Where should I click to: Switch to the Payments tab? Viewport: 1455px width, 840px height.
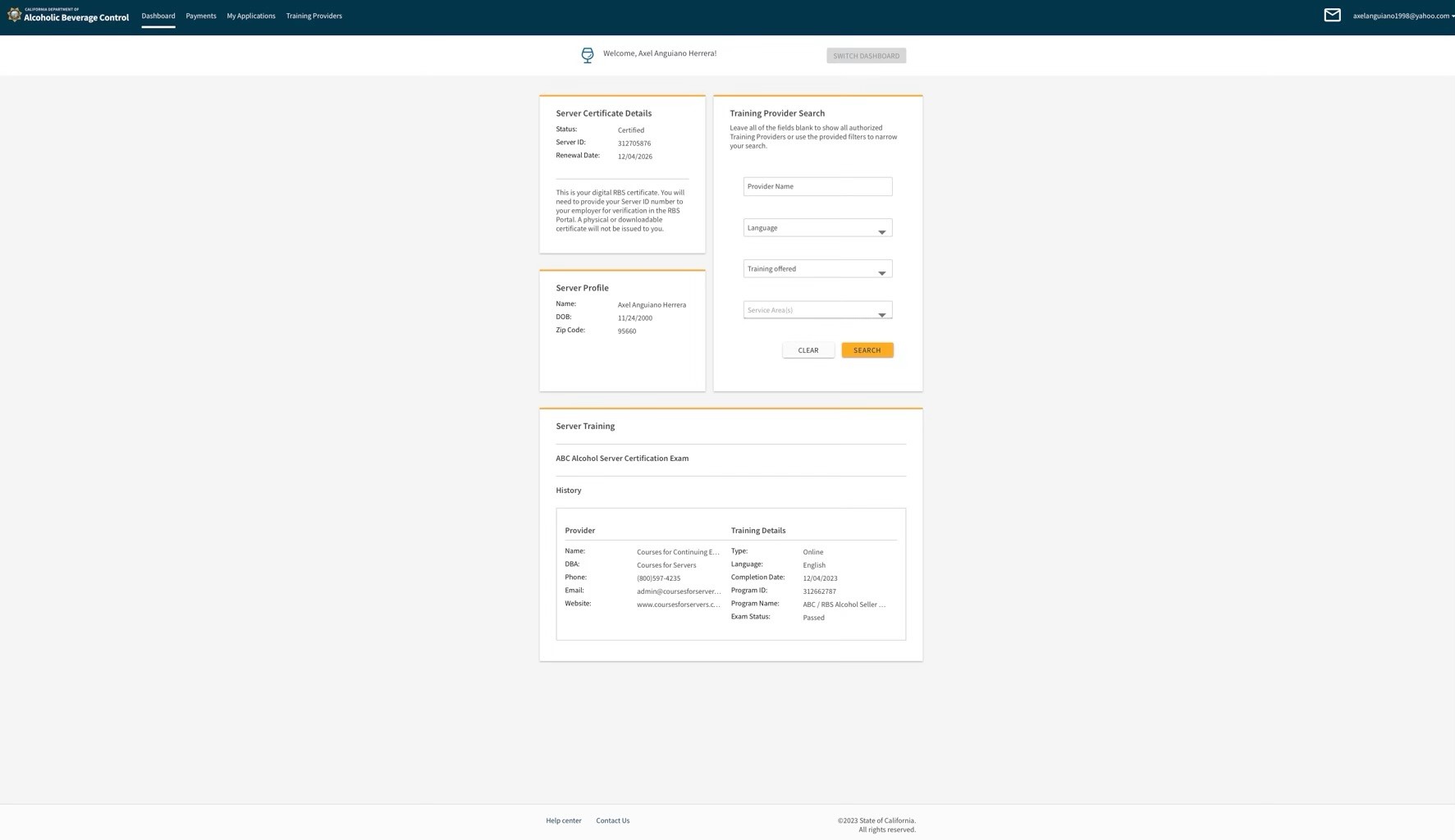pos(200,16)
